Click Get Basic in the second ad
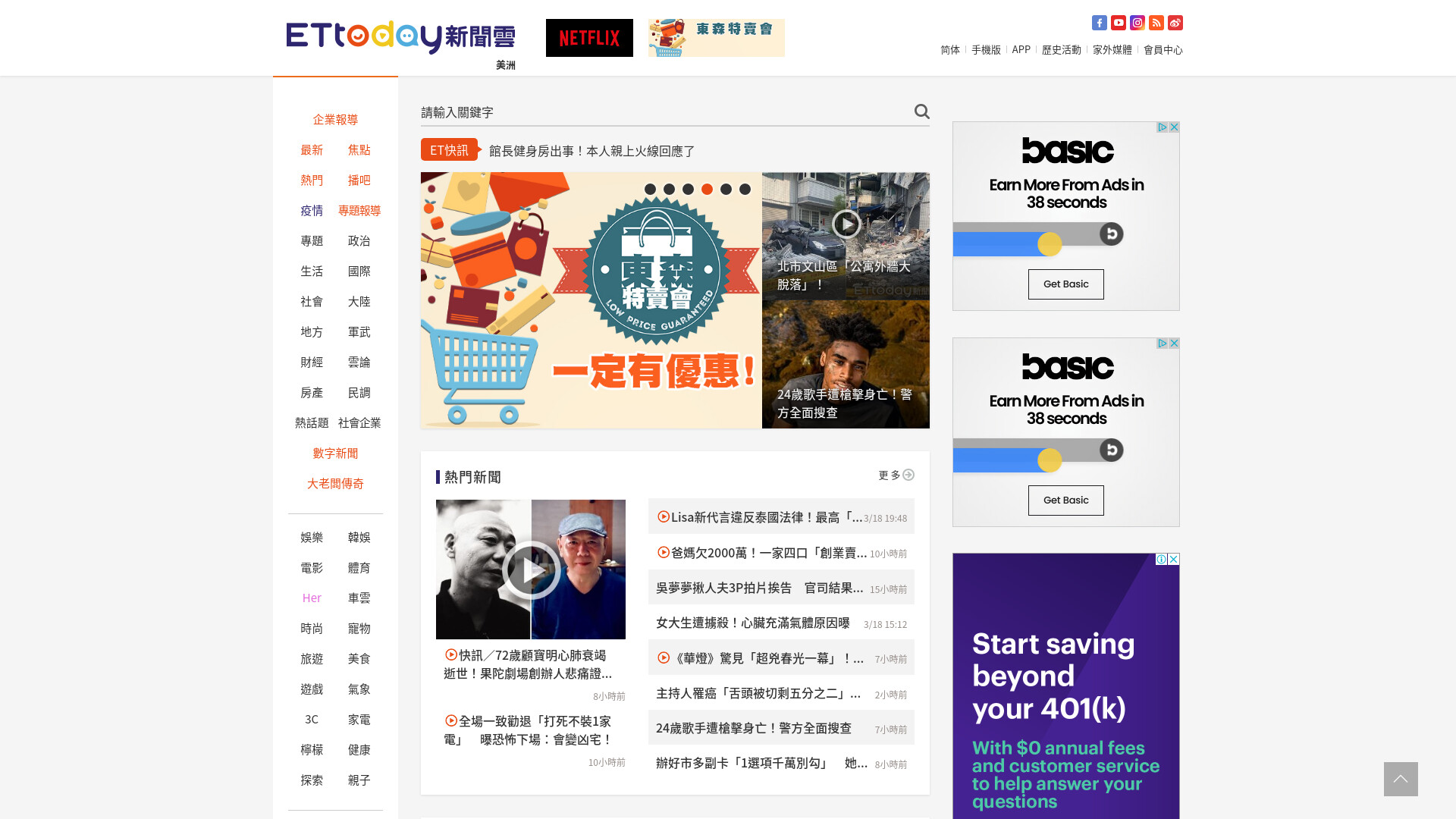Screen dimensions: 1456x819 click(x=1065, y=500)
